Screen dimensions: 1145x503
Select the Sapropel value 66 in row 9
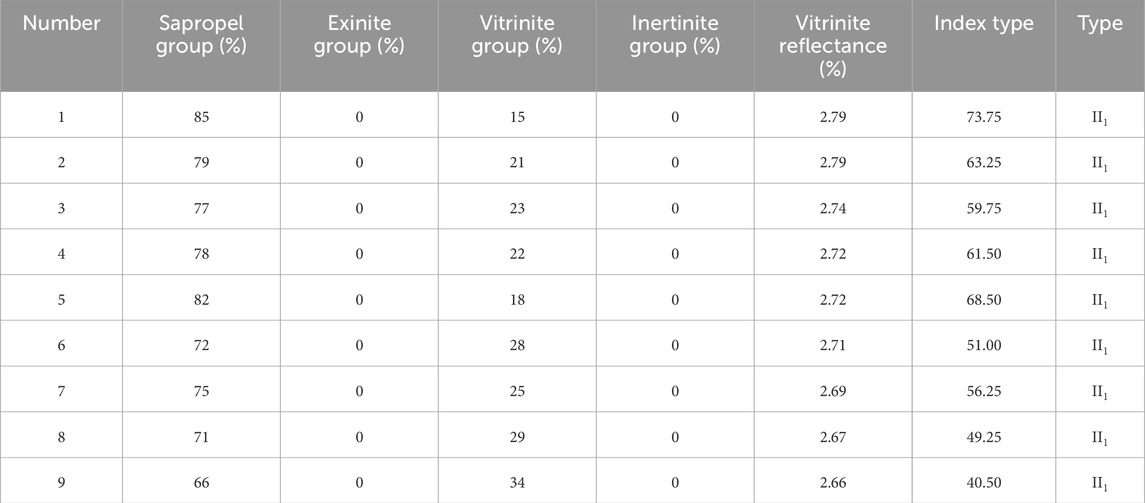(x=201, y=482)
